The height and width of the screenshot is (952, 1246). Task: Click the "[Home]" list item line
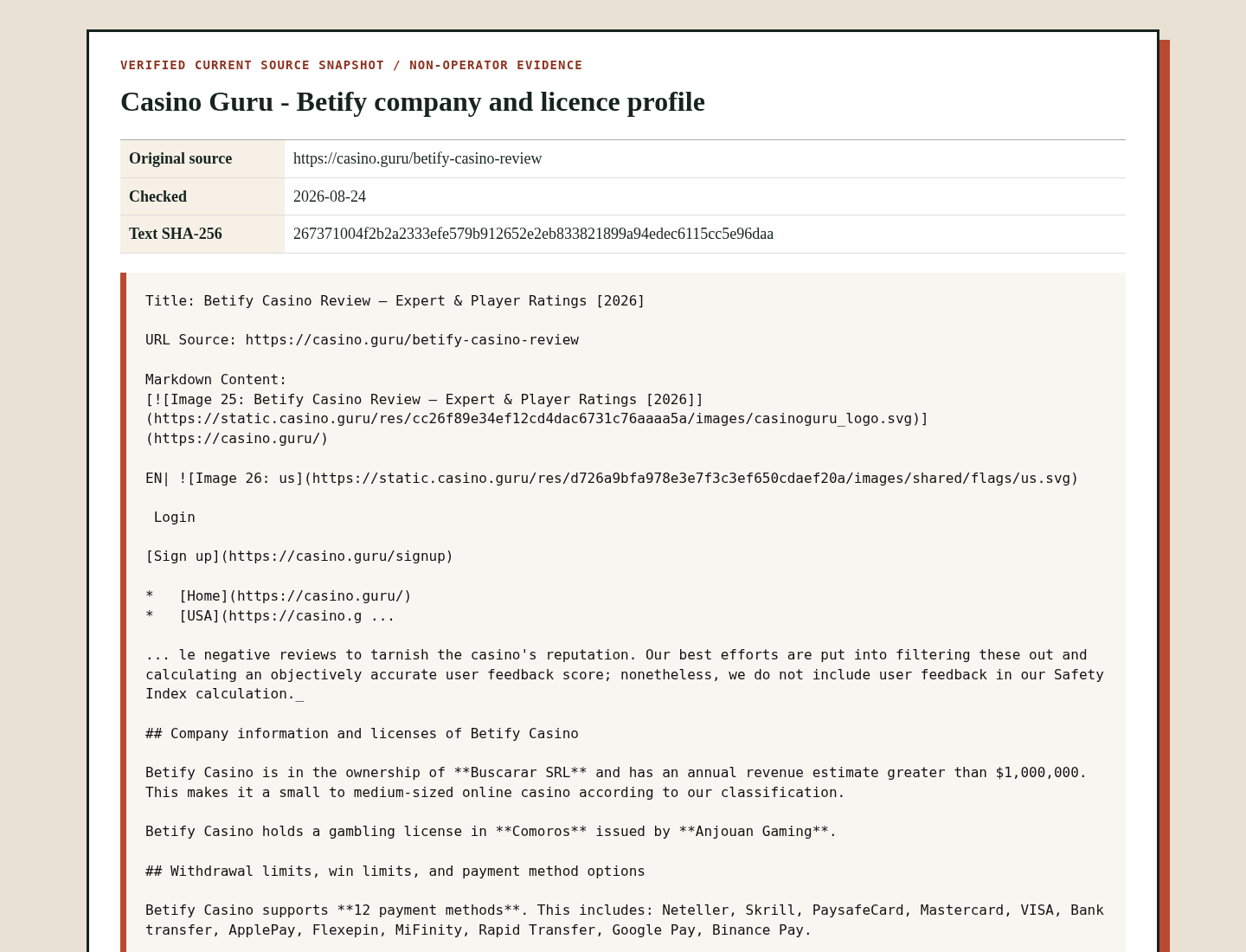coord(279,596)
